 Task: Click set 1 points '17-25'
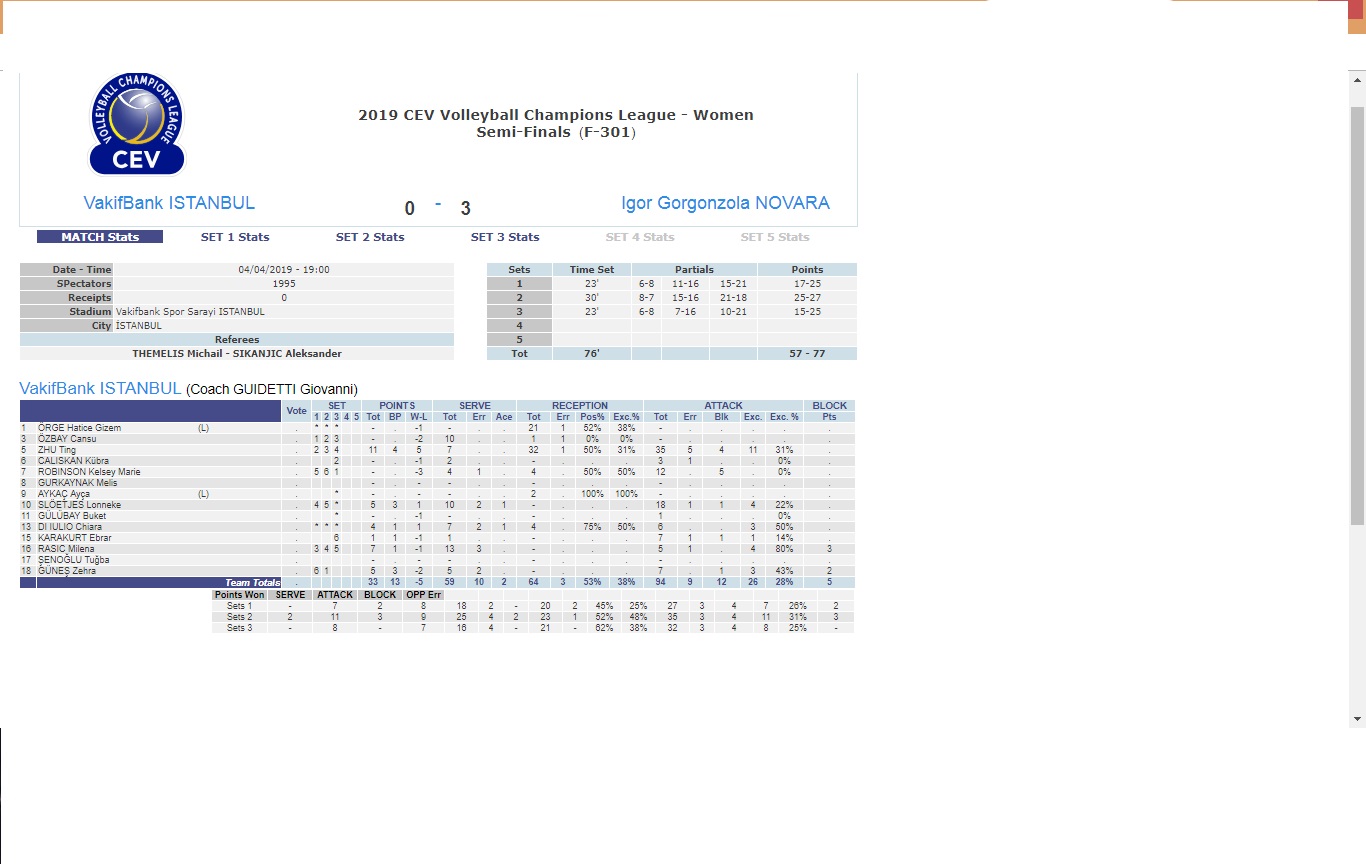point(807,284)
